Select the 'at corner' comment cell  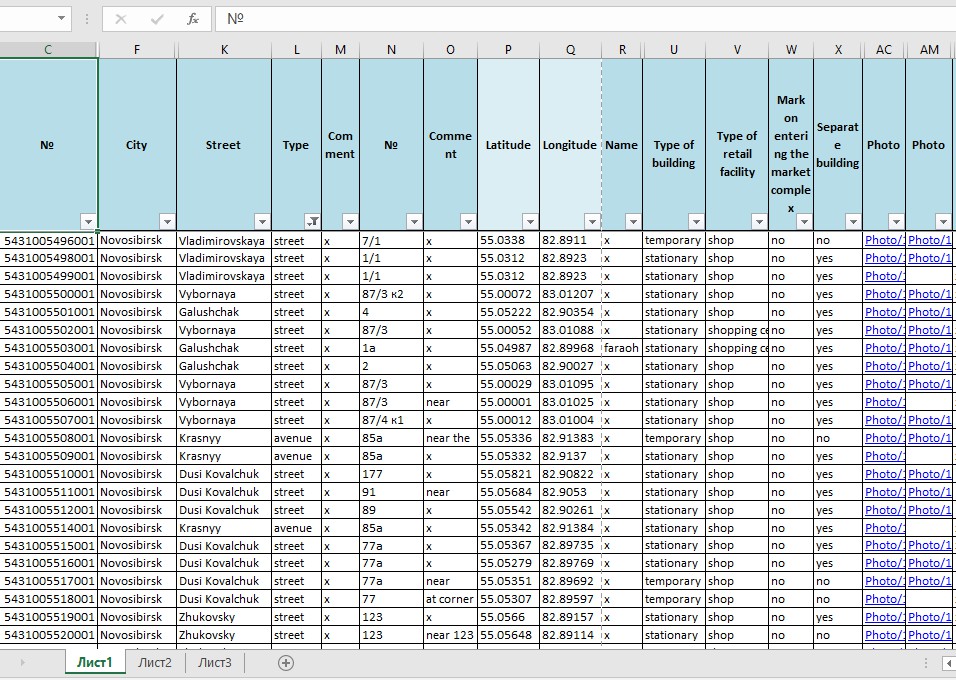tap(450, 599)
